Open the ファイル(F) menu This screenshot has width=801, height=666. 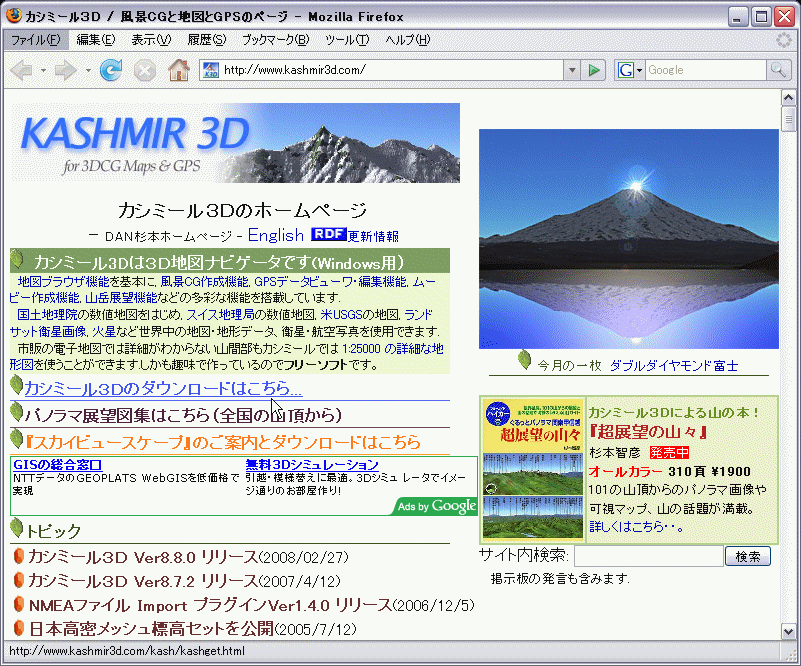point(36,40)
